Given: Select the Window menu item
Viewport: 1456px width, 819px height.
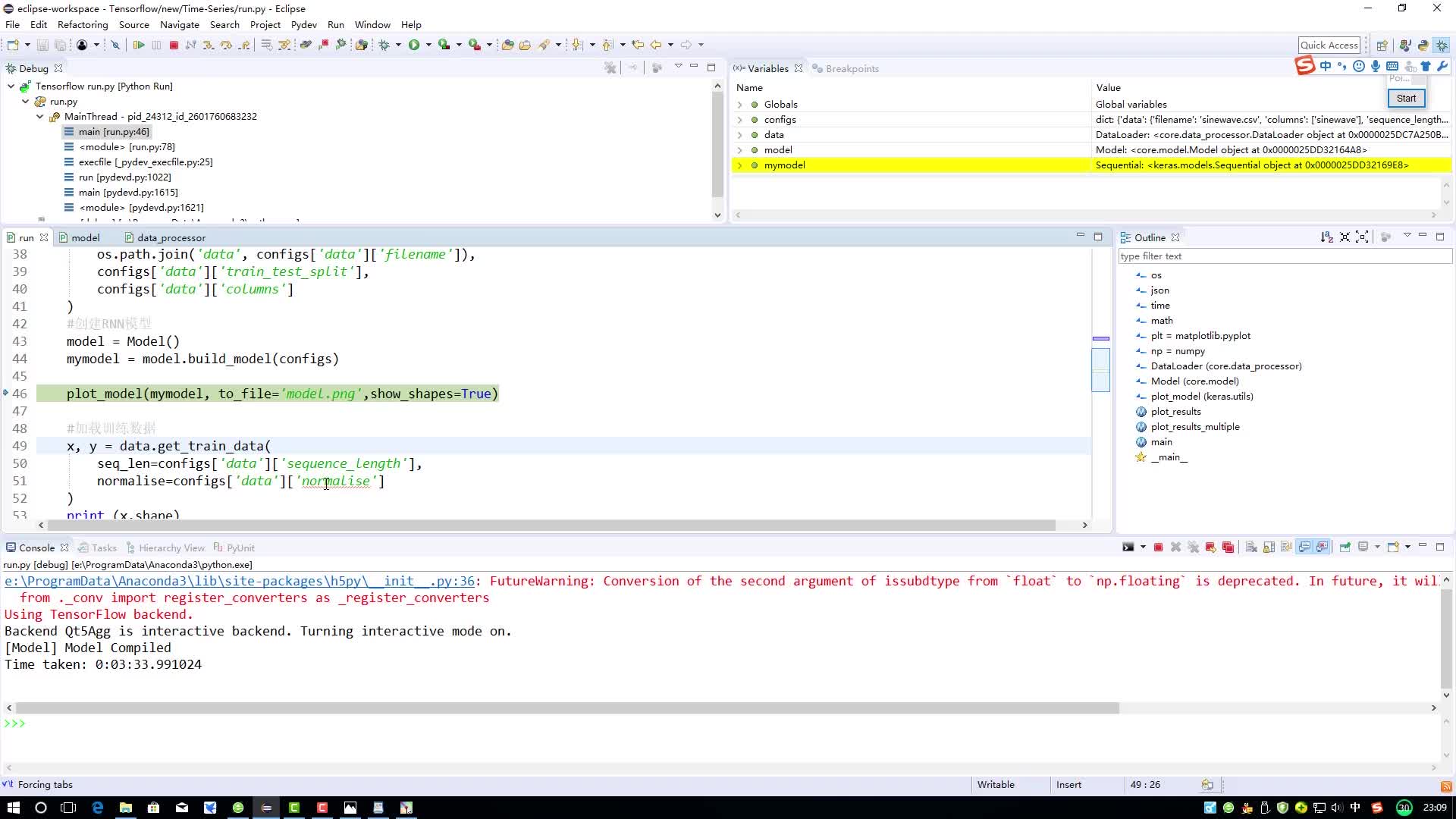Looking at the screenshot, I should (371, 24).
